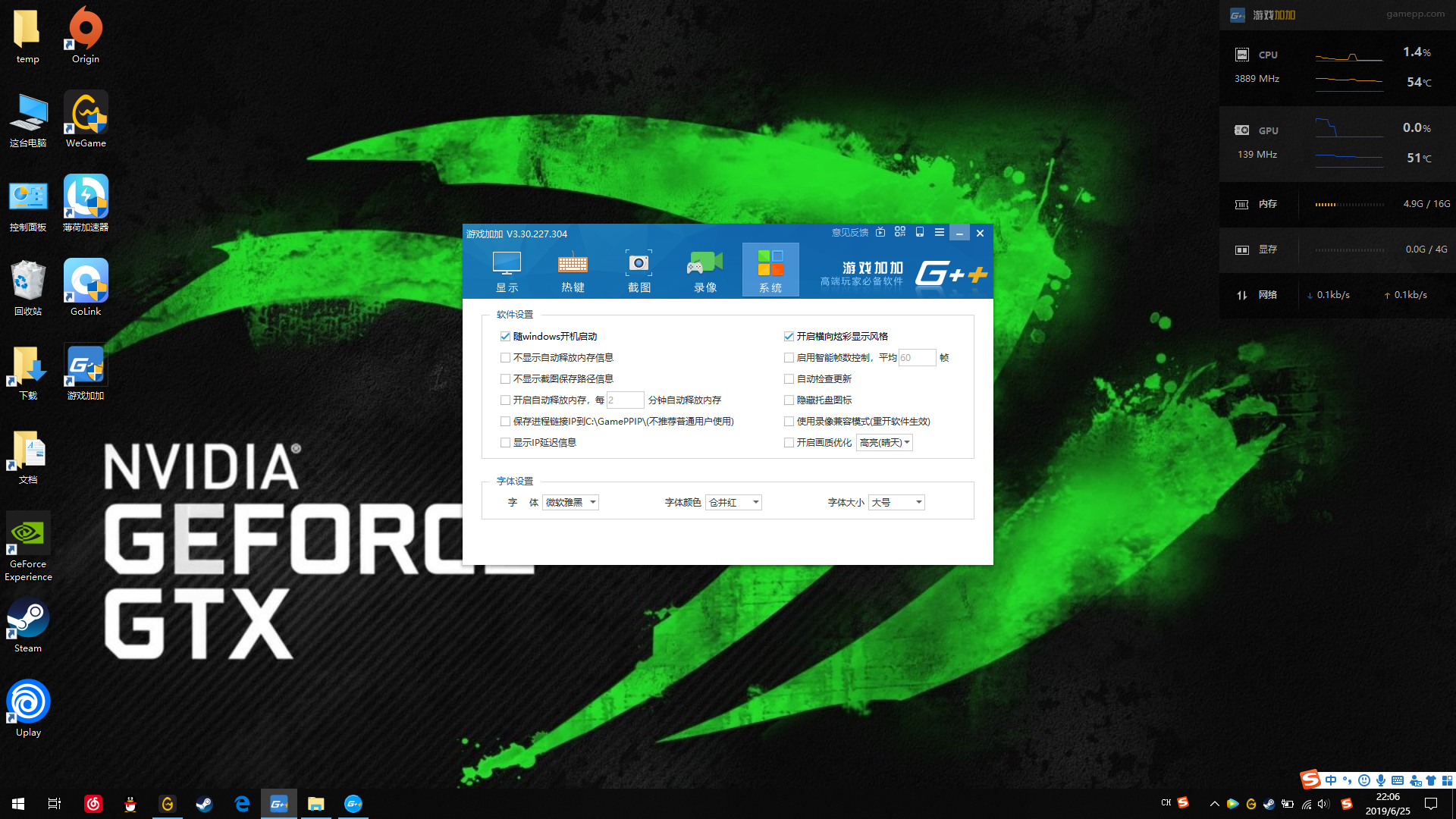Open Steam icon on taskbar

[205, 804]
